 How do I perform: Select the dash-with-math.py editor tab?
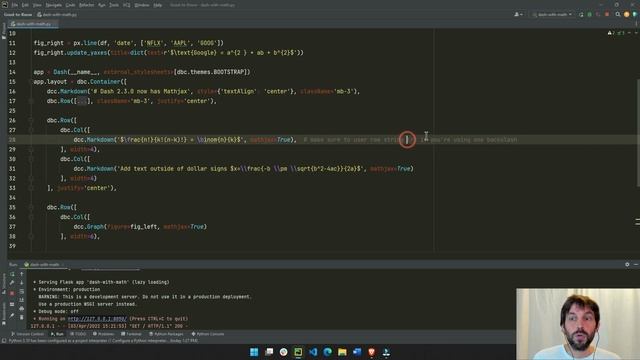coord(32,24)
